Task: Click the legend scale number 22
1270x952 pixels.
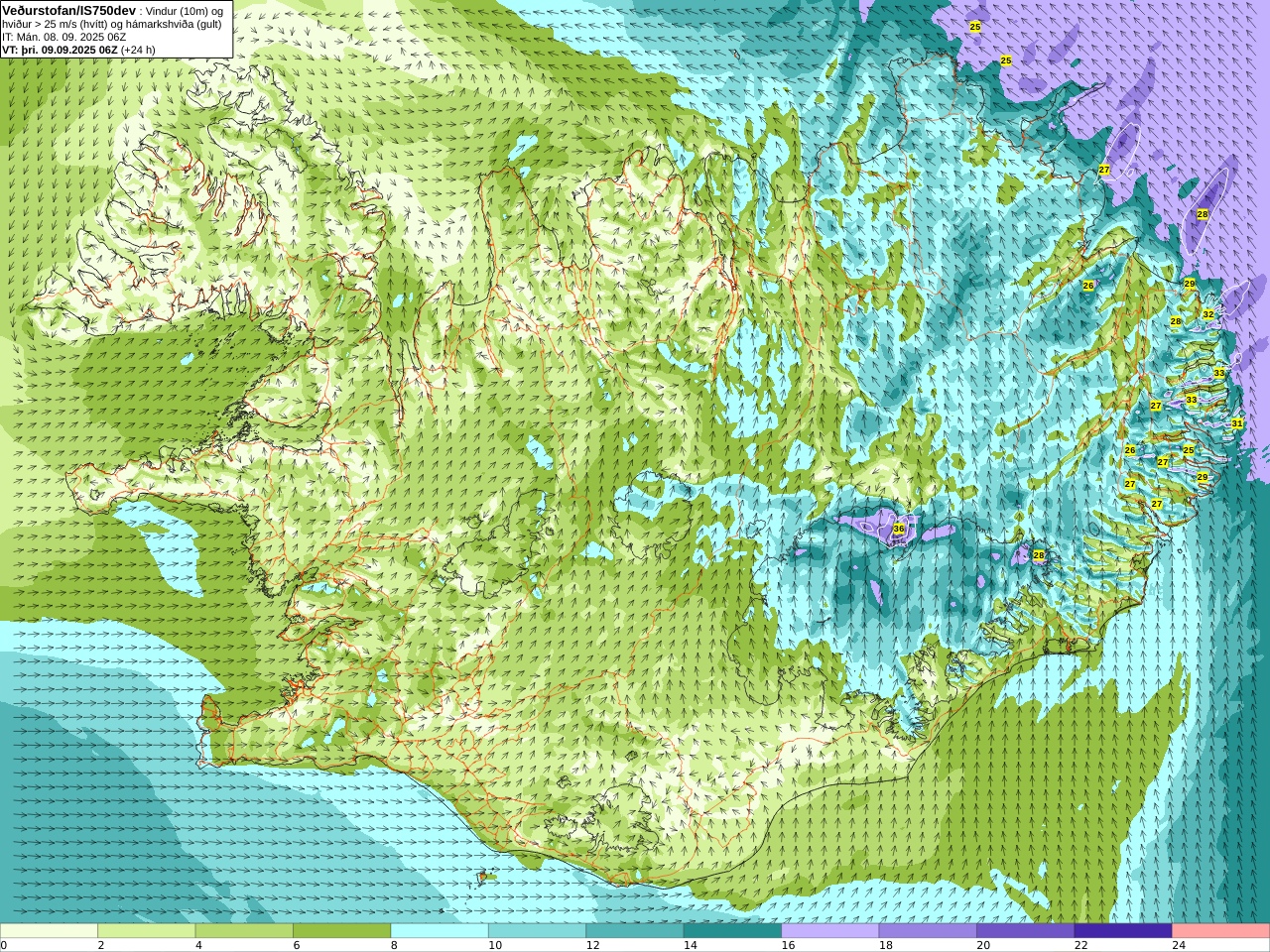Action: [x=1080, y=945]
